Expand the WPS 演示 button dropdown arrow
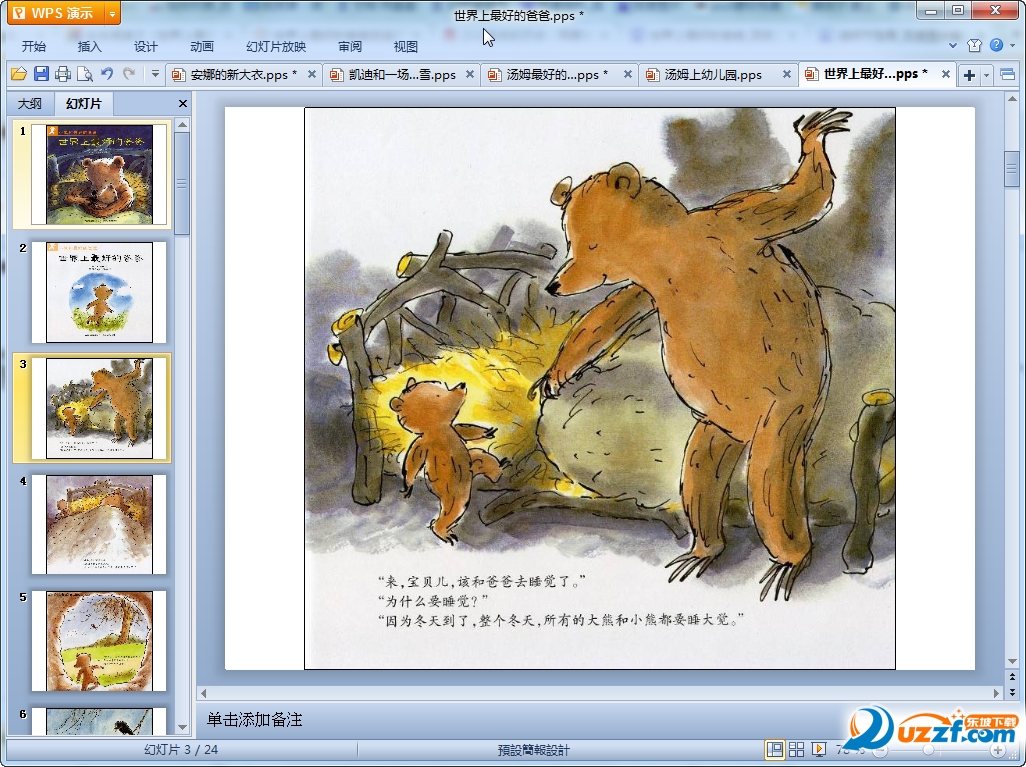 [113, 12]
